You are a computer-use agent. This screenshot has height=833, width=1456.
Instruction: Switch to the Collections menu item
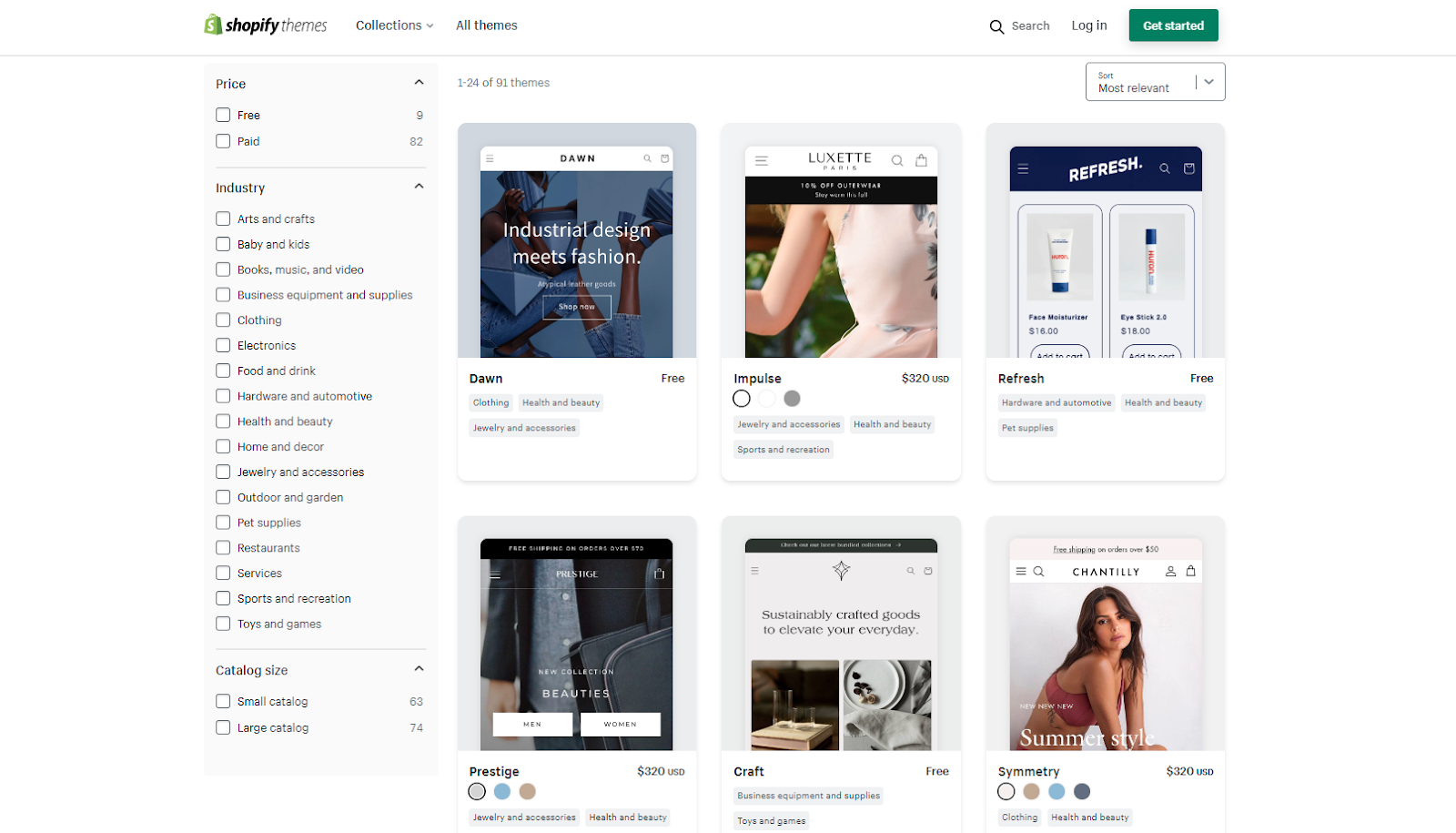point(389,25)
